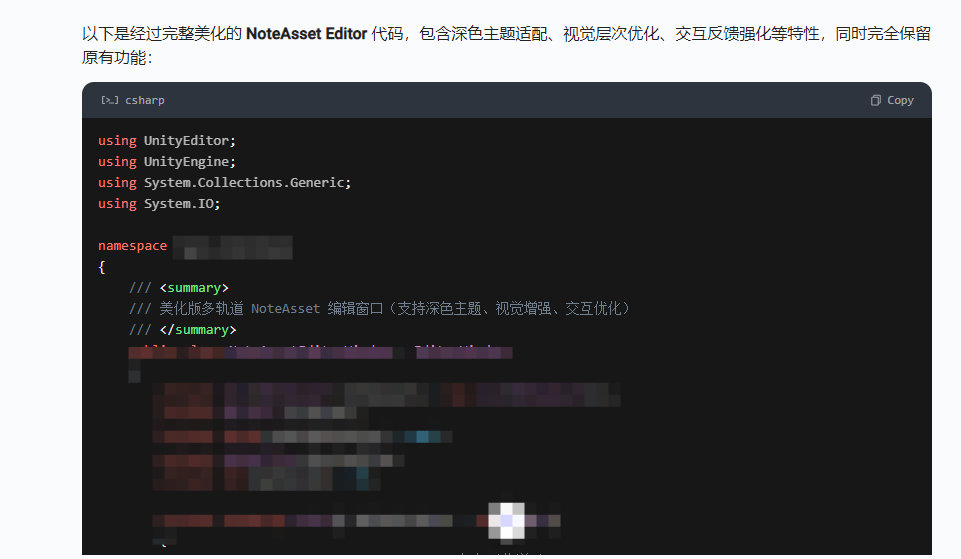The width and height of the screenshot is (961, 559).
Task: Click the Chinese NoteAsset summary comment line
Action: 380,308
